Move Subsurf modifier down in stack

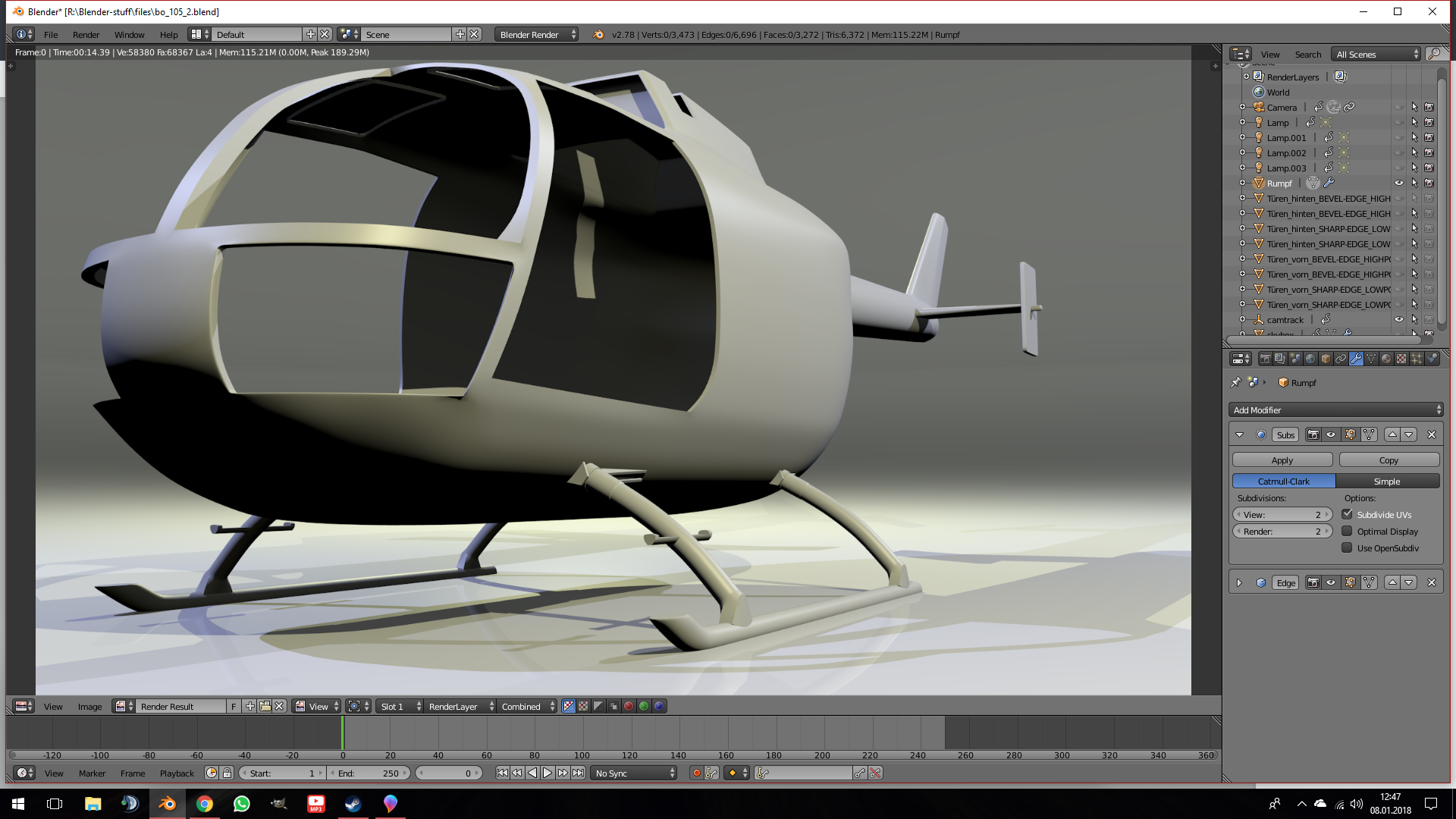click(x=1409, y=435)
